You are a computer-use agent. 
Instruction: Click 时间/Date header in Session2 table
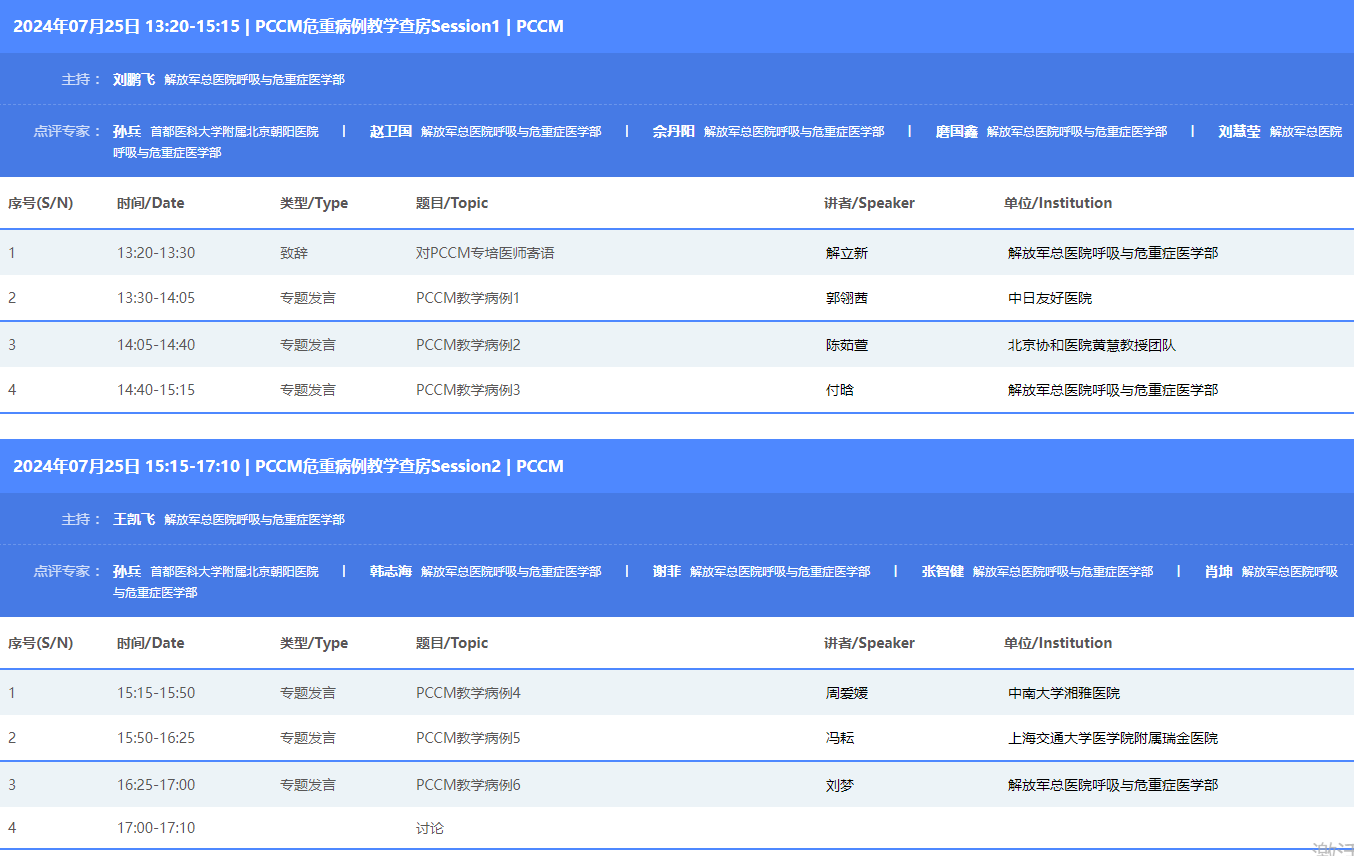coord(151,643)
